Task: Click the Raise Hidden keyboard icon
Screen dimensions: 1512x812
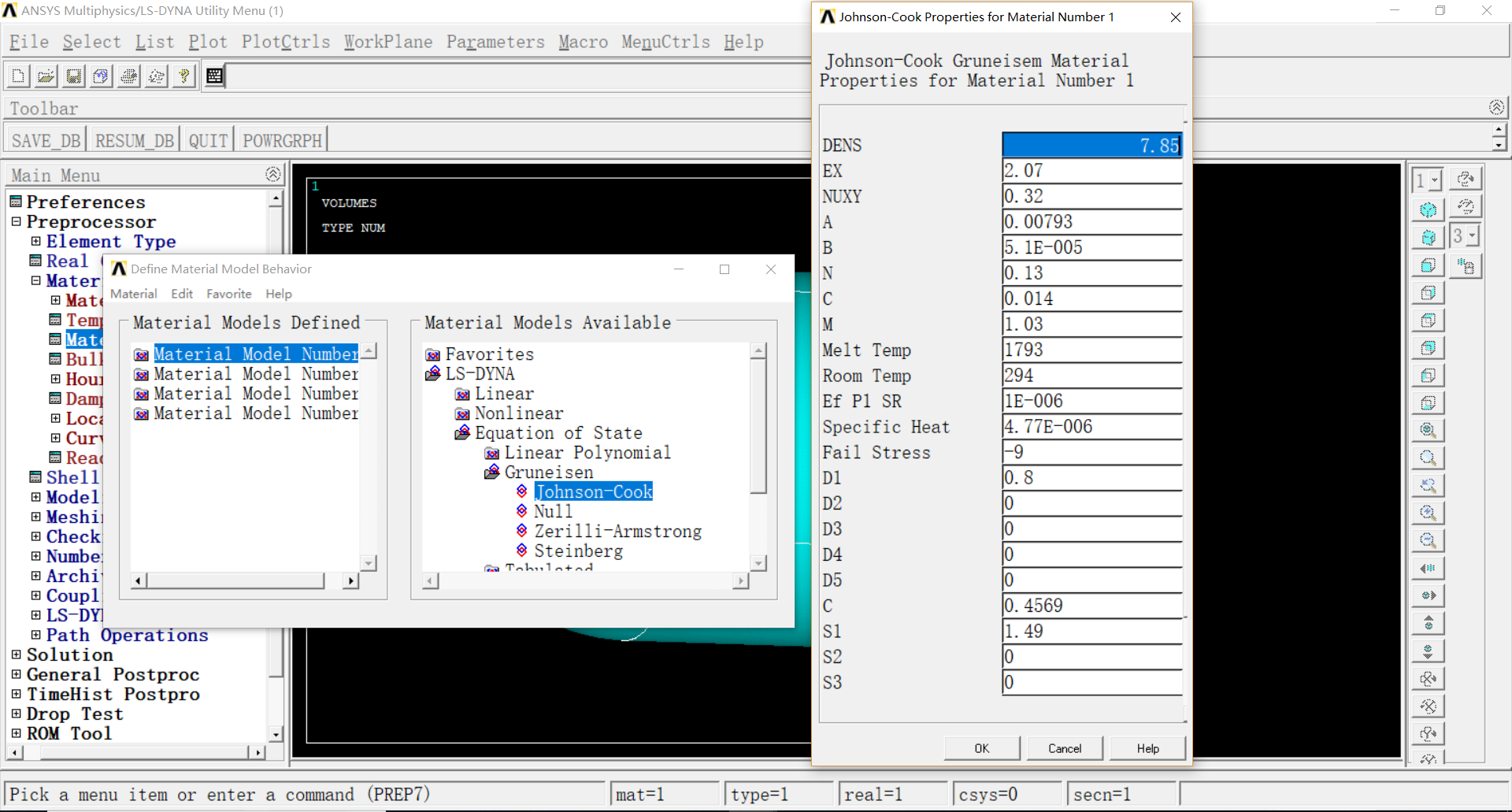Action: coord(214,76)
